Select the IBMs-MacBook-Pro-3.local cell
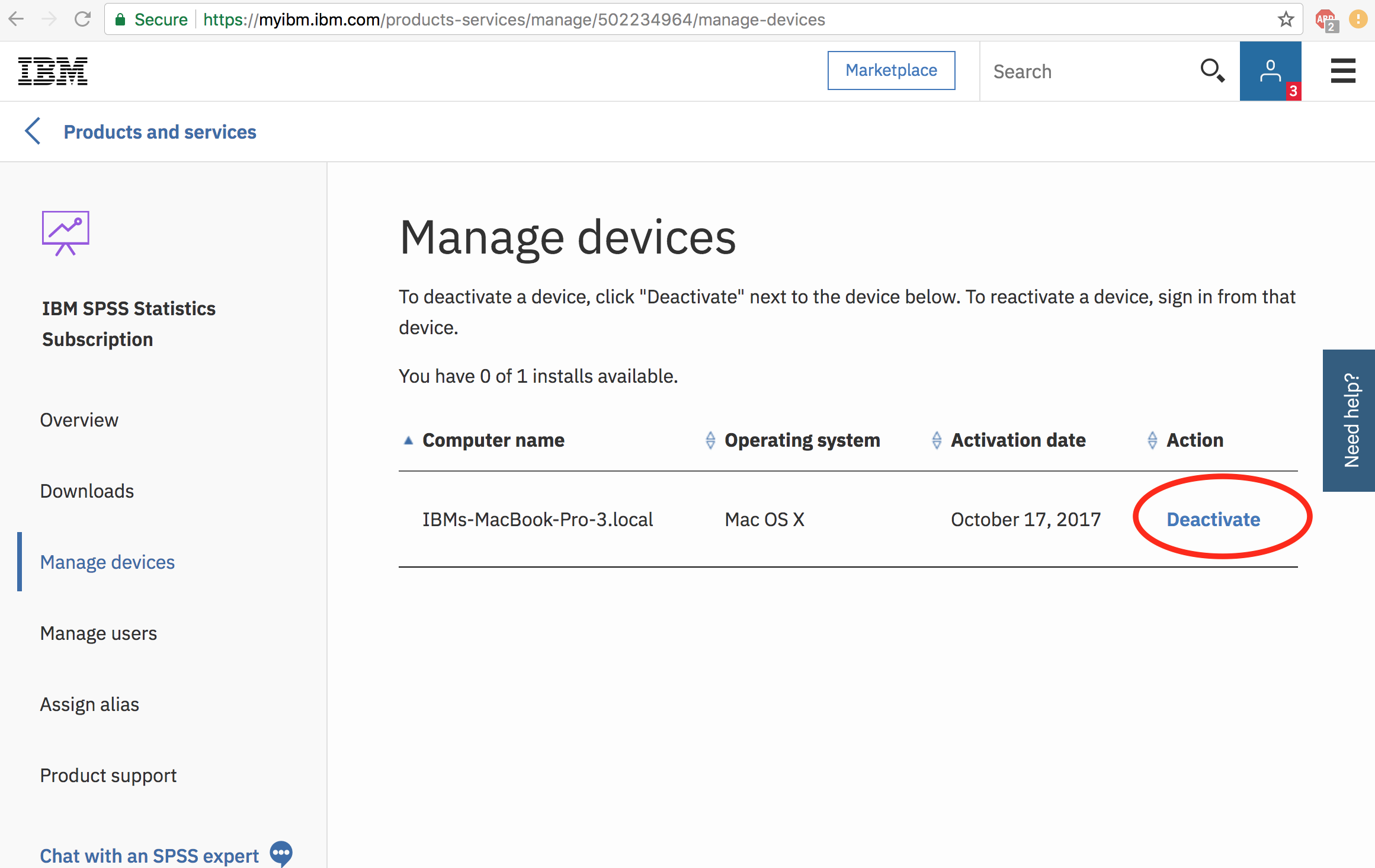 click(x=537, y=520)
